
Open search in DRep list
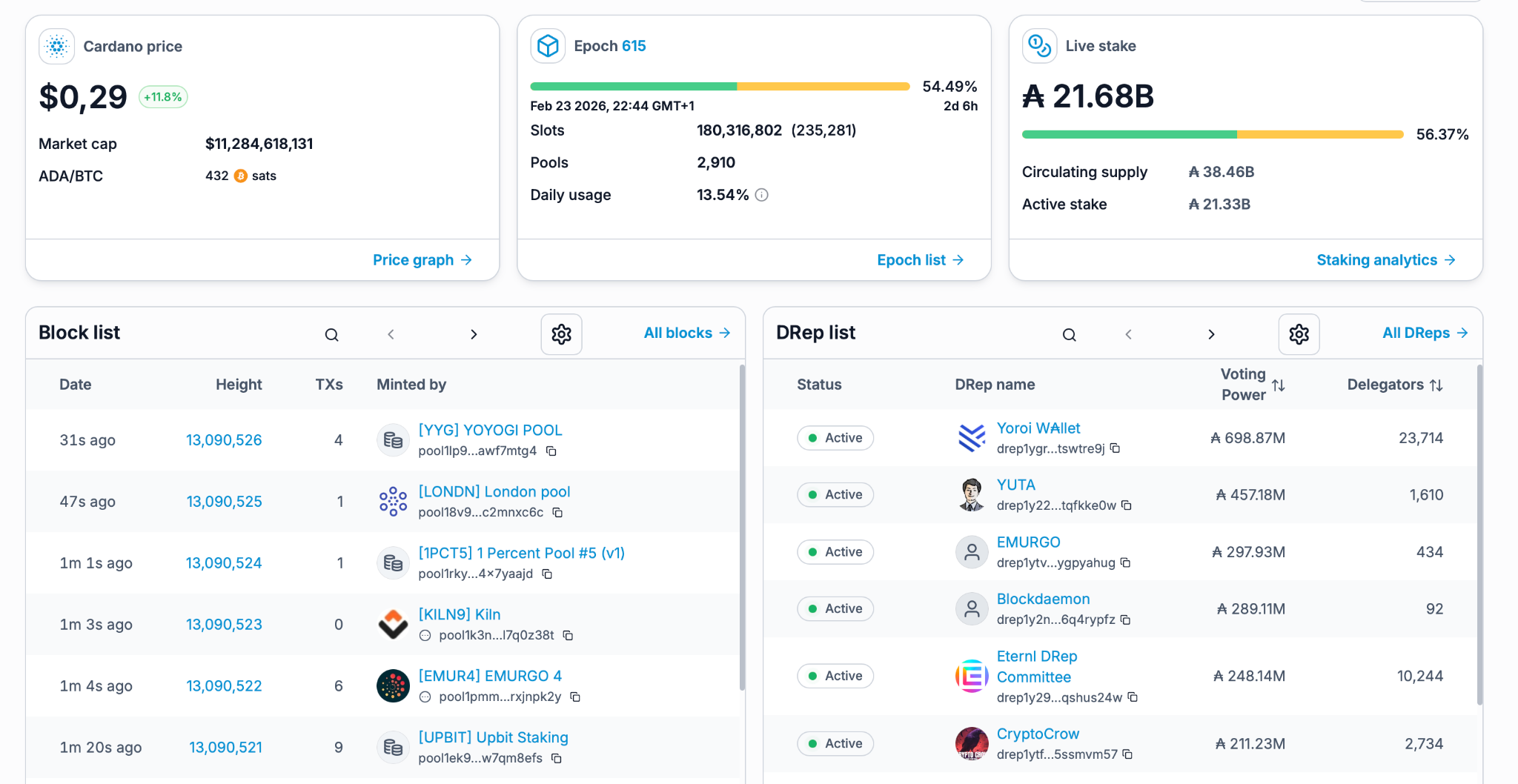[x=1069, y=334]
